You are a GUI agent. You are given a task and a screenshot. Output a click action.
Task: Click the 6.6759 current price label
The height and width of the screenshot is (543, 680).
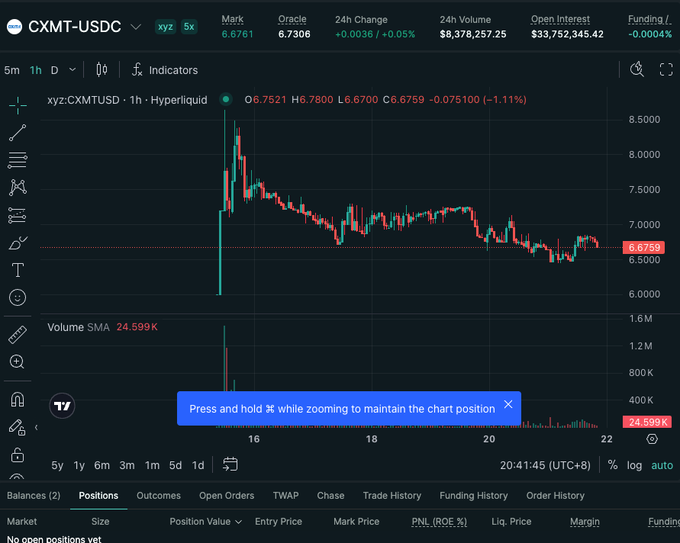coord(644,248)
